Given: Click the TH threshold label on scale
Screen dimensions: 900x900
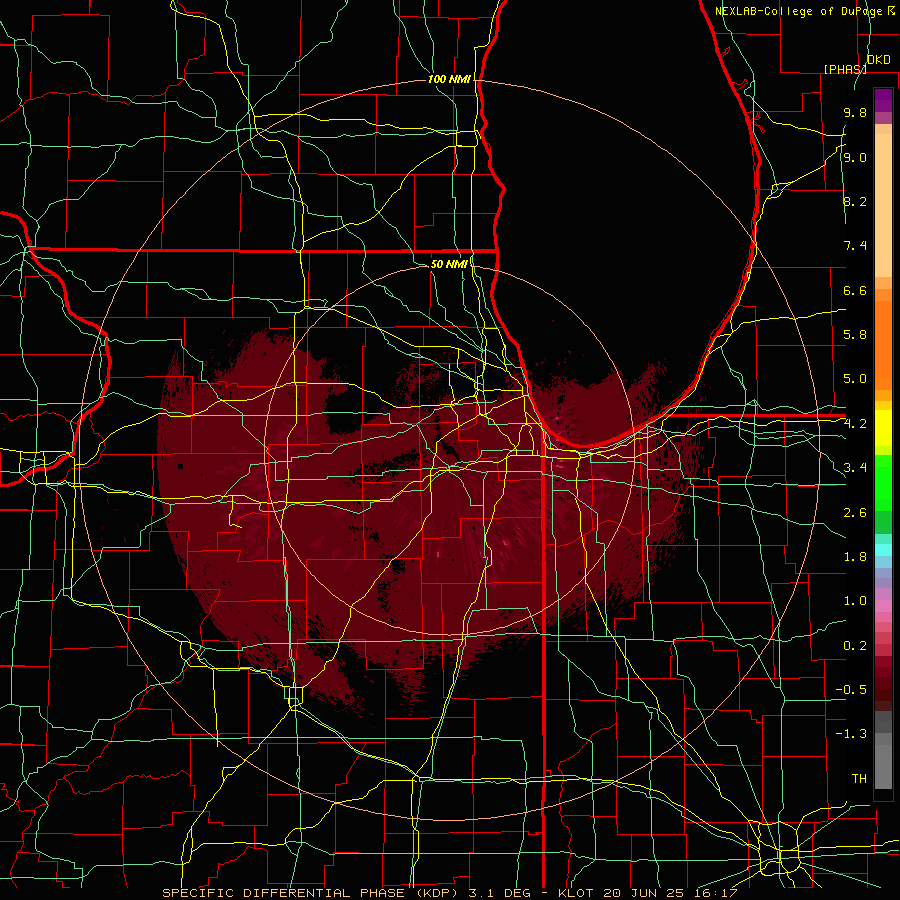Looking at the screenshot, I should [x=859, y=779].
